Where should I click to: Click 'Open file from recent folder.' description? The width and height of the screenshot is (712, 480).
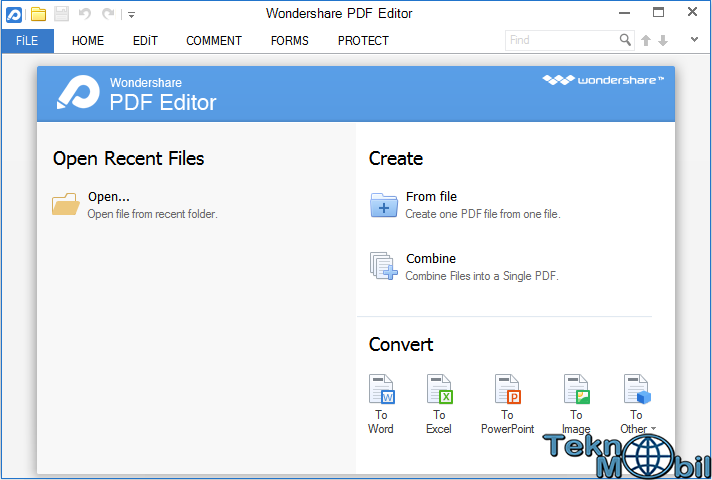pyautogui.click(x=153, y=214)
